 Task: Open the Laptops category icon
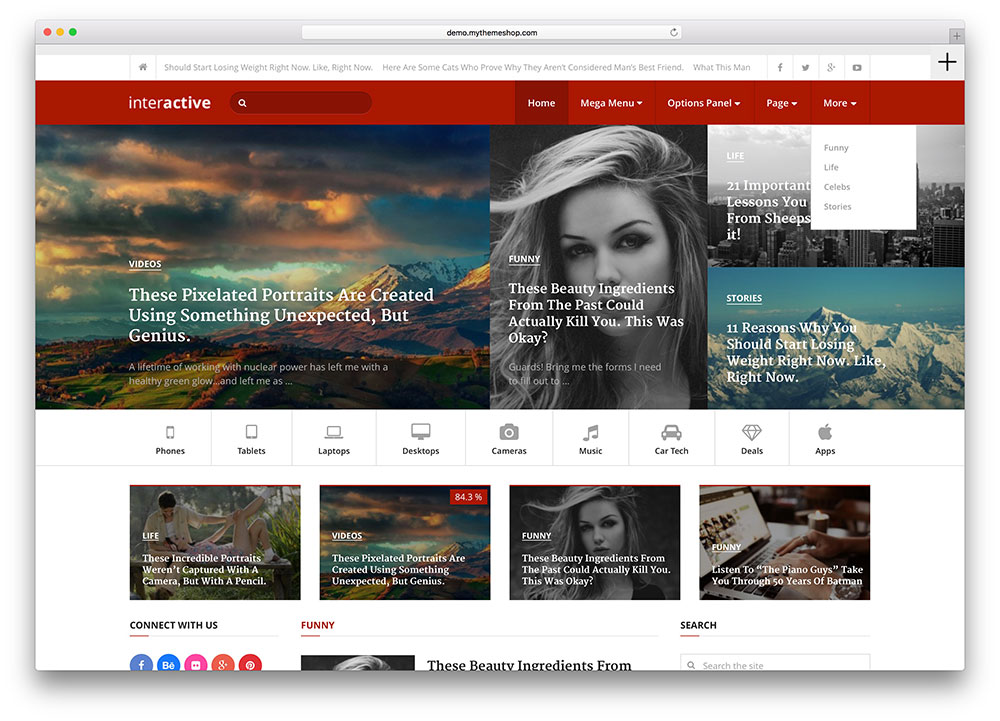(334, 432)
